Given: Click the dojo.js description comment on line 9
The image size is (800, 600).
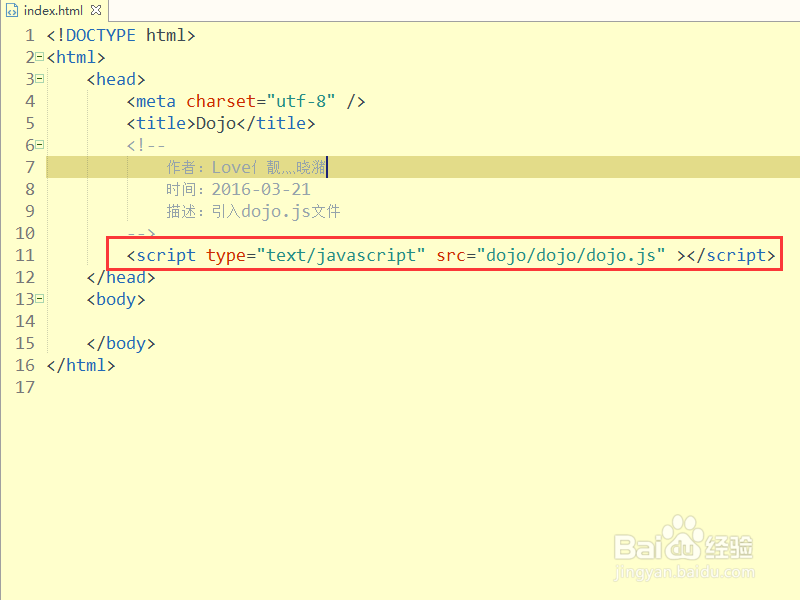Looking at the screenshot, I should click(253, 211).
